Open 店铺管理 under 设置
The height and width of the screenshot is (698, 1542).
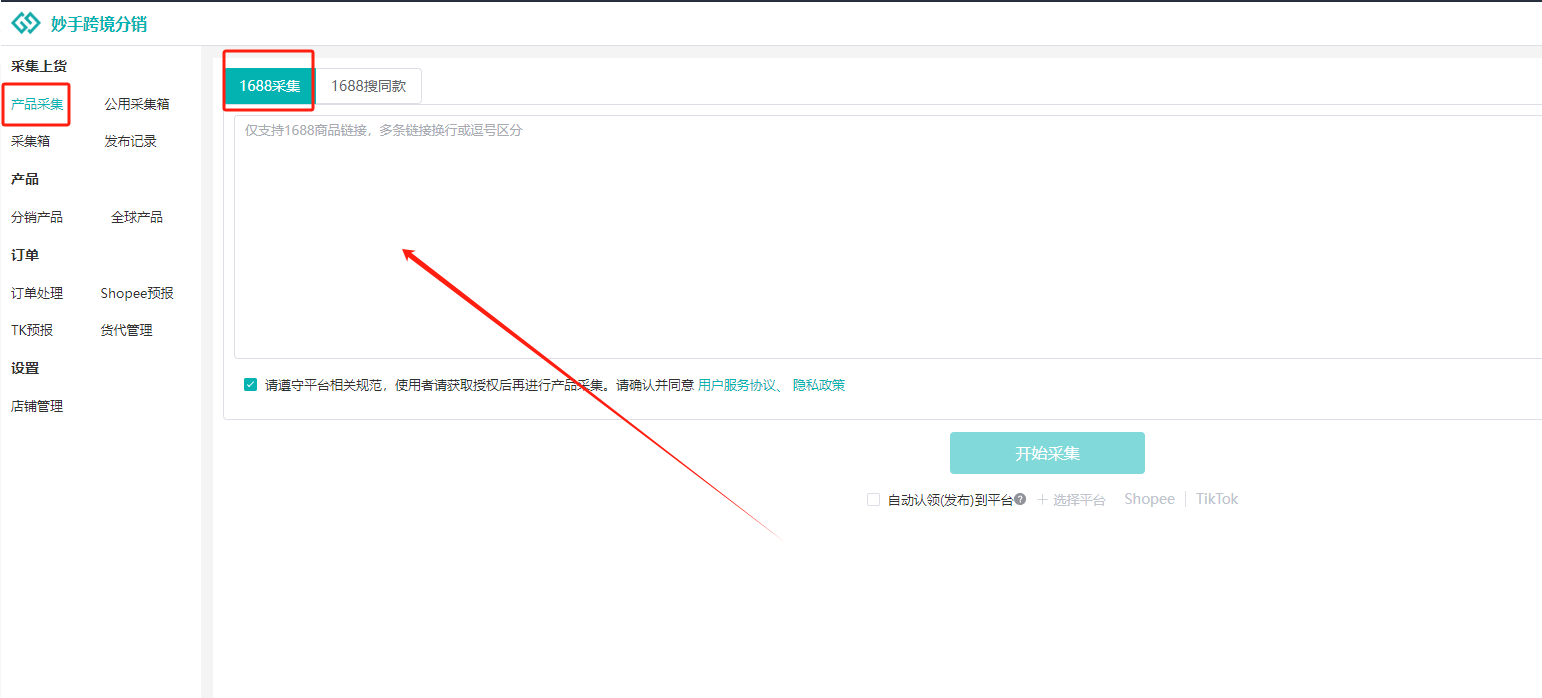pyautogui.click(x=37, y=406)
